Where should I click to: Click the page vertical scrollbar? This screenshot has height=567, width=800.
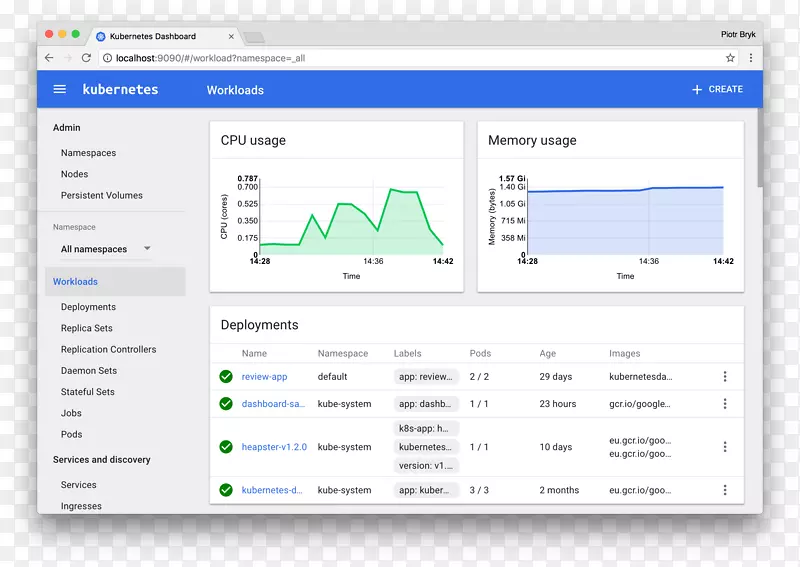(x=760, y=148)
